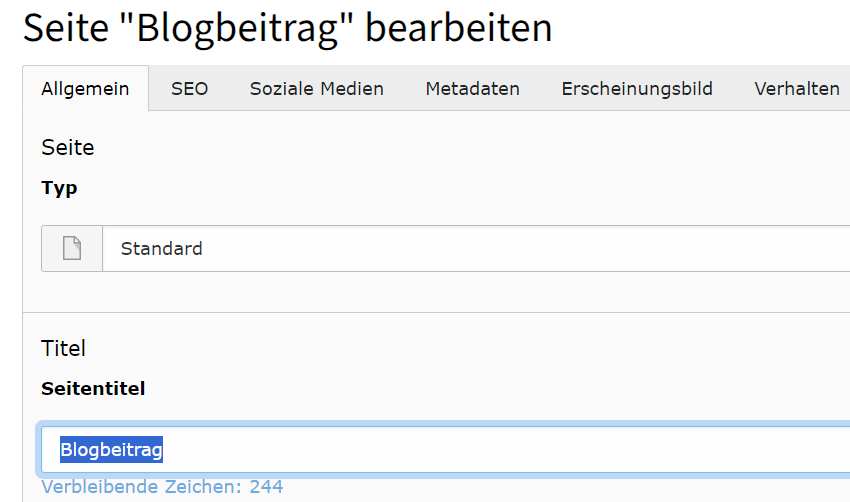850x502 pixels.
Task: Go to the Verhalten tab
Action: click(x=797, y=88)
